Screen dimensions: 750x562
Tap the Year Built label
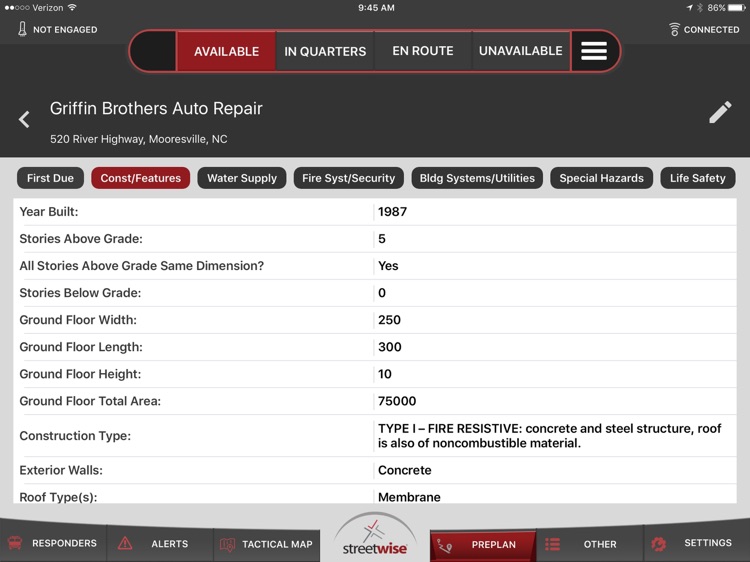pyautogui.click(x=49, y=211)
